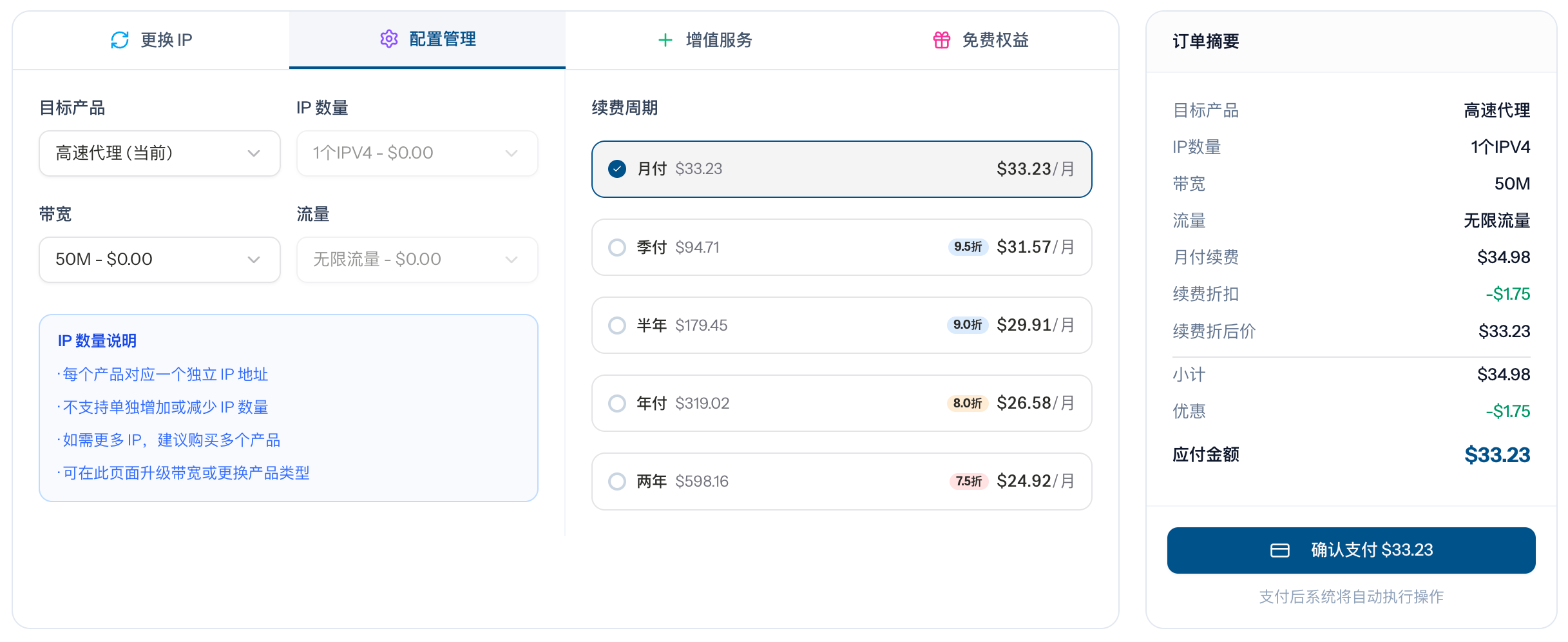Click the $31.57/月 price
Image resolution: width=1568 pixels, height=642 pixels.
point(1036,247)
